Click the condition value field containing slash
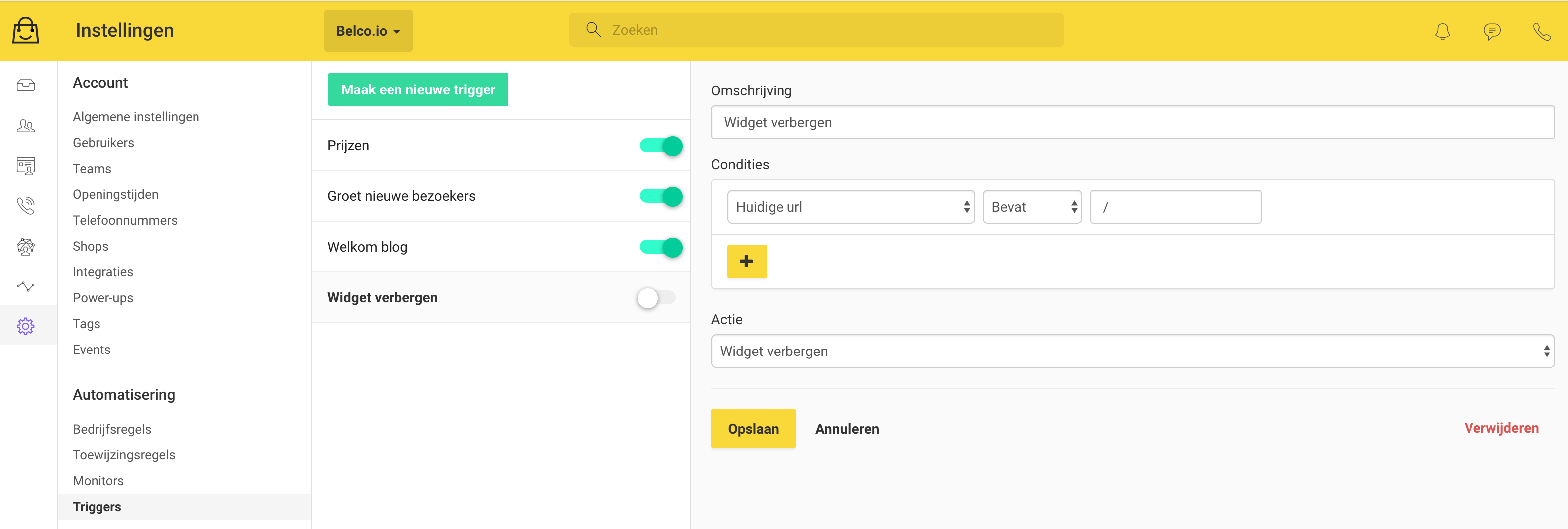1568x529 pixels. click(1175, 207)
